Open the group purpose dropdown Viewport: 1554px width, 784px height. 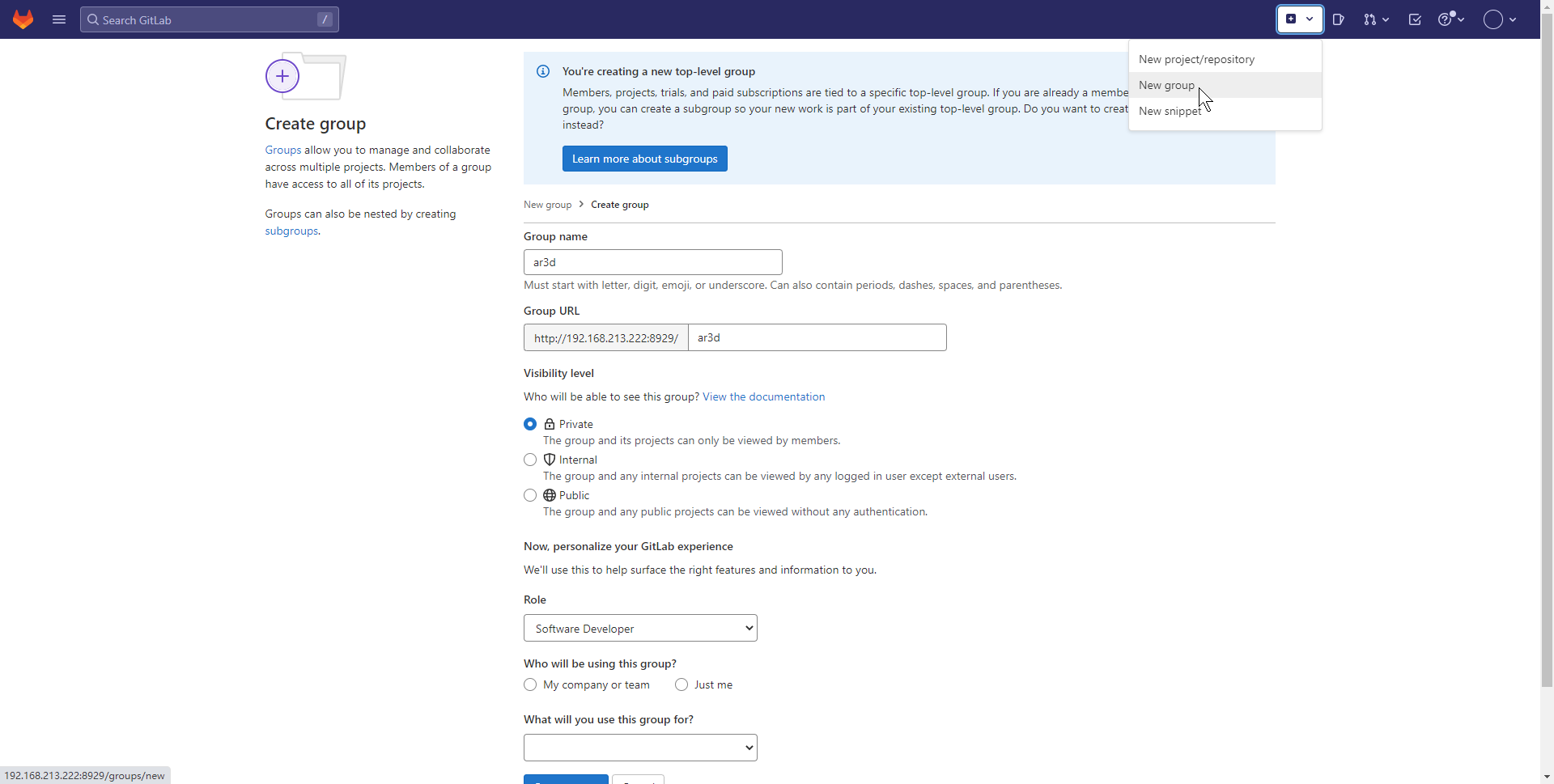[x=640, y=748]
